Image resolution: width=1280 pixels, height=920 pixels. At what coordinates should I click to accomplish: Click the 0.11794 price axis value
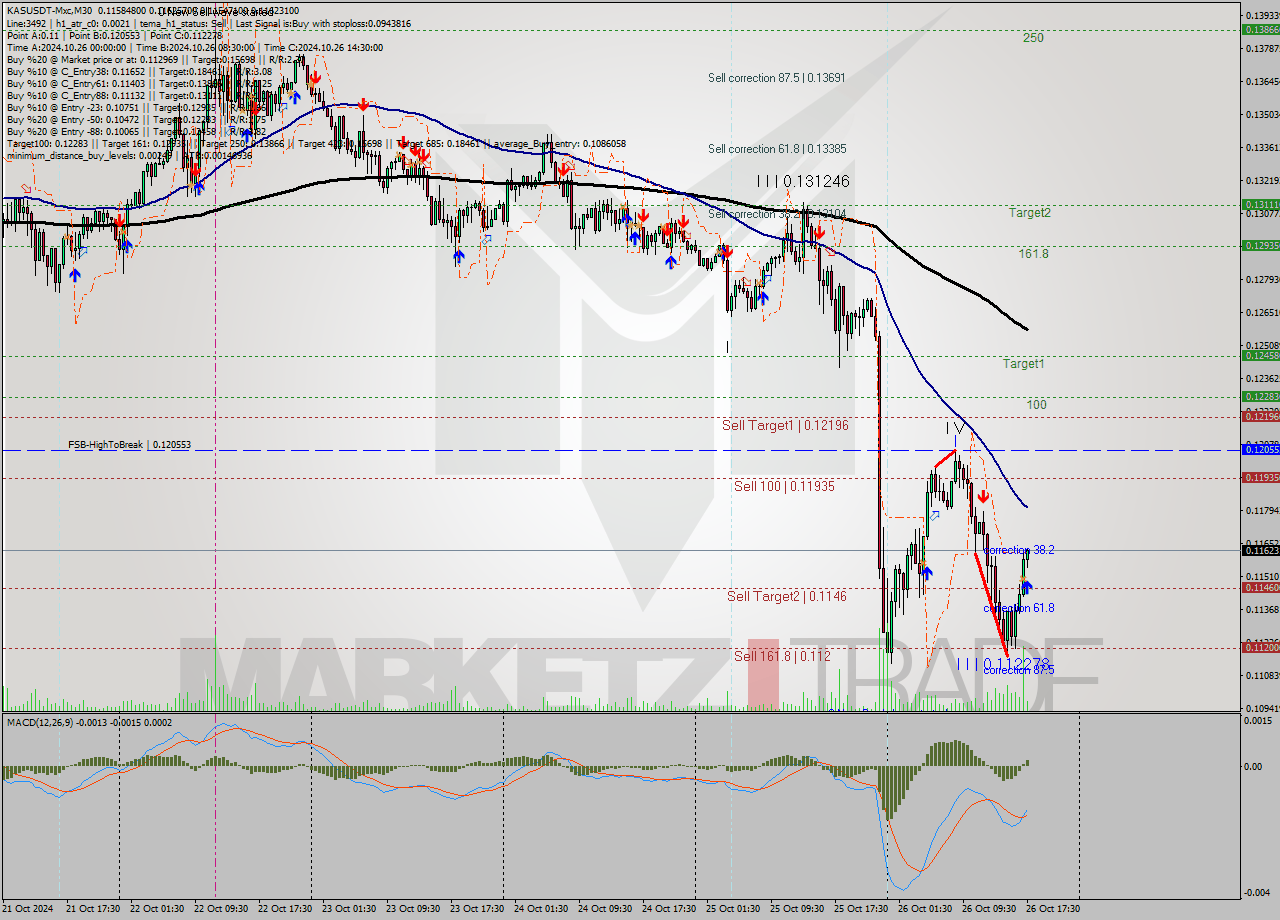pyautogui.click(x=1262, y=511)
